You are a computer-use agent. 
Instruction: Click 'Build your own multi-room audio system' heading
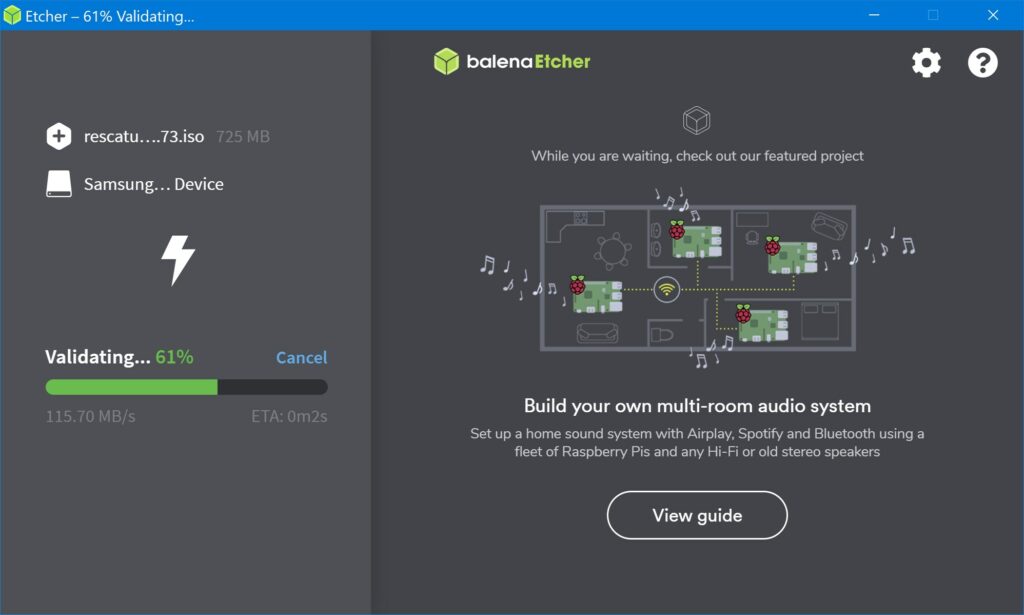pos(697,406)
